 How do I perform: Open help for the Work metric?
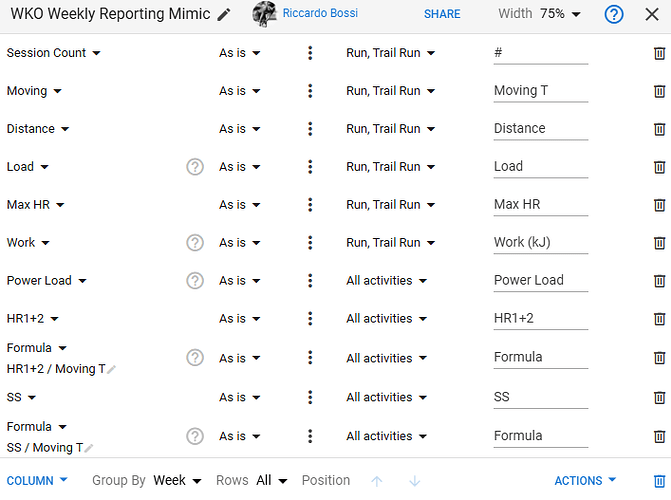click(x=195, y=243)
